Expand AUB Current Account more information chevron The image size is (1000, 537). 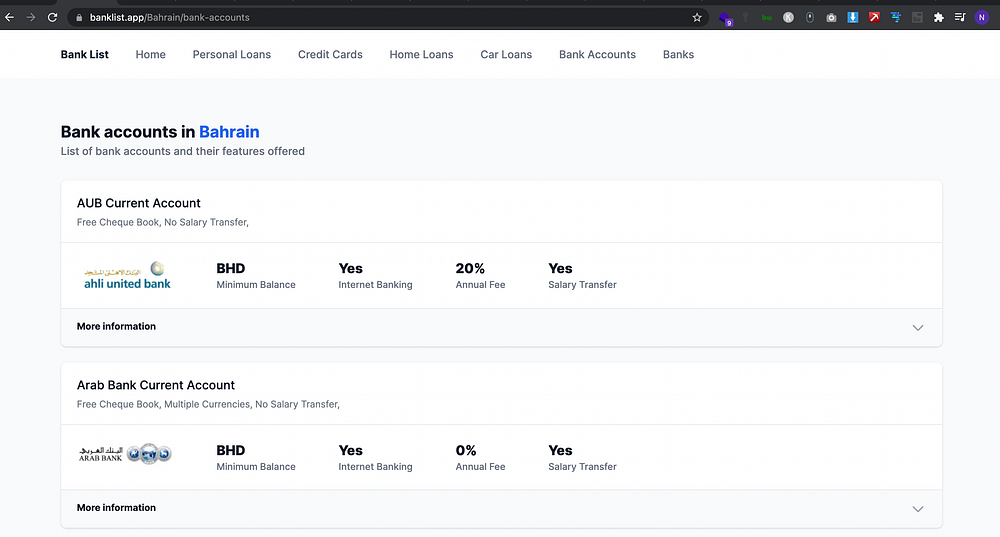(x=918, y=327)
